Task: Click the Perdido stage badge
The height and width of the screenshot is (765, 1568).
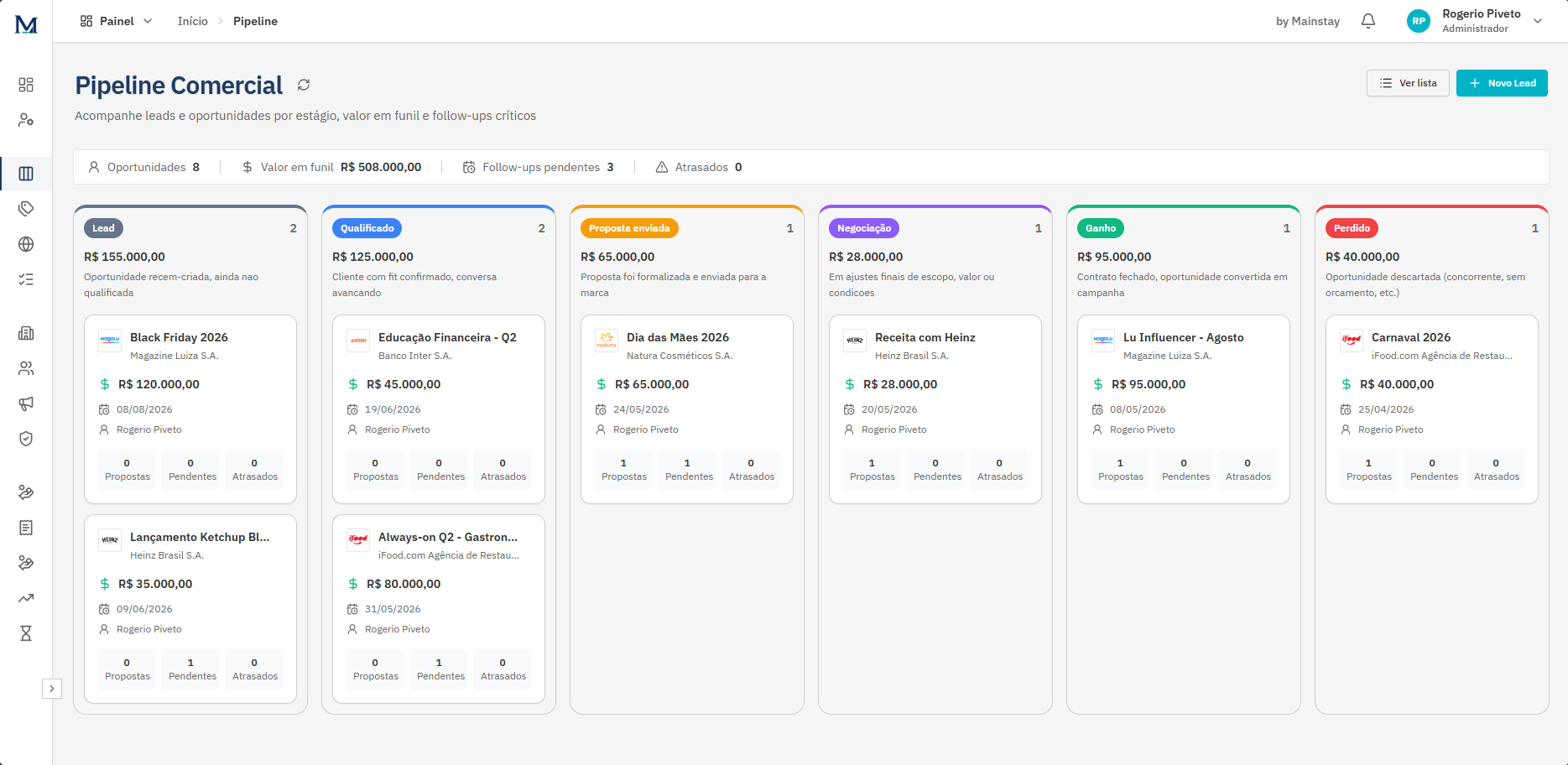Action: 1352,228
